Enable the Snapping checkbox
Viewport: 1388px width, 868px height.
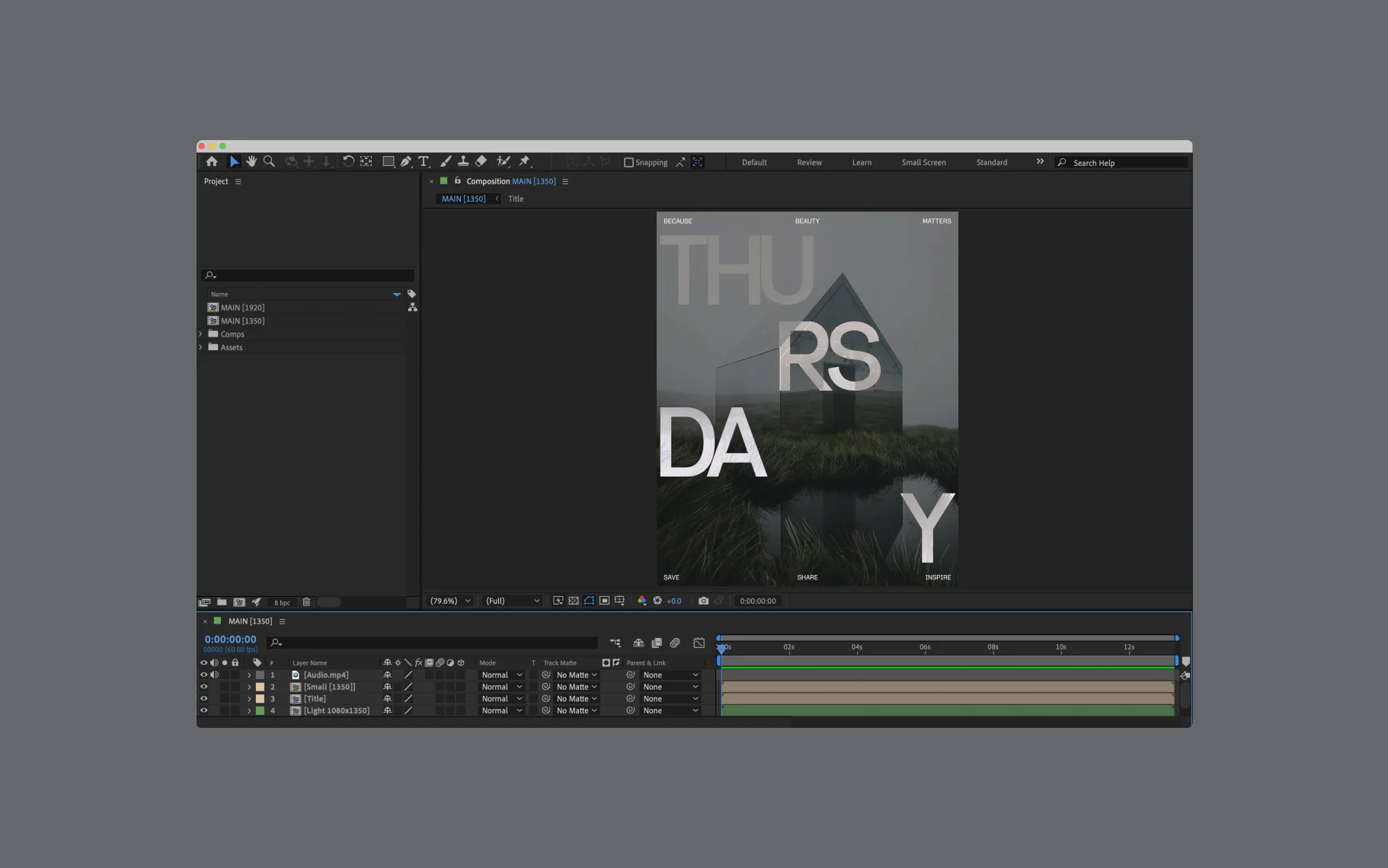628,162
